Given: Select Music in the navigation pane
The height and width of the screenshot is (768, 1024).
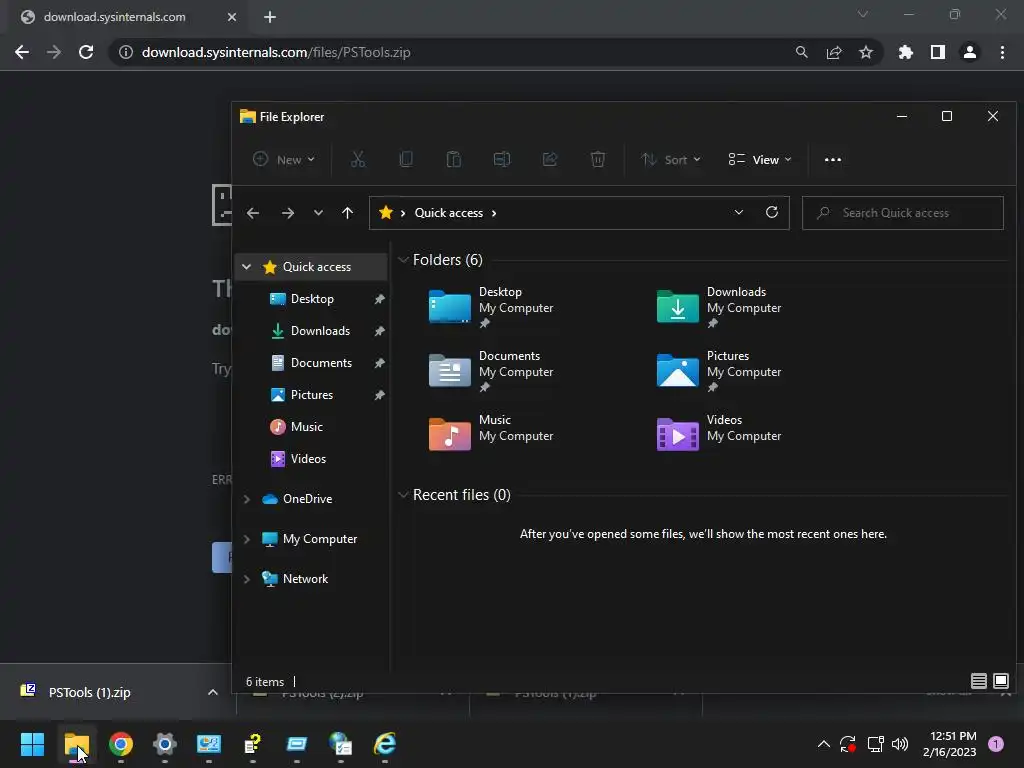Looking at the screenshot, I should point(306,427).
